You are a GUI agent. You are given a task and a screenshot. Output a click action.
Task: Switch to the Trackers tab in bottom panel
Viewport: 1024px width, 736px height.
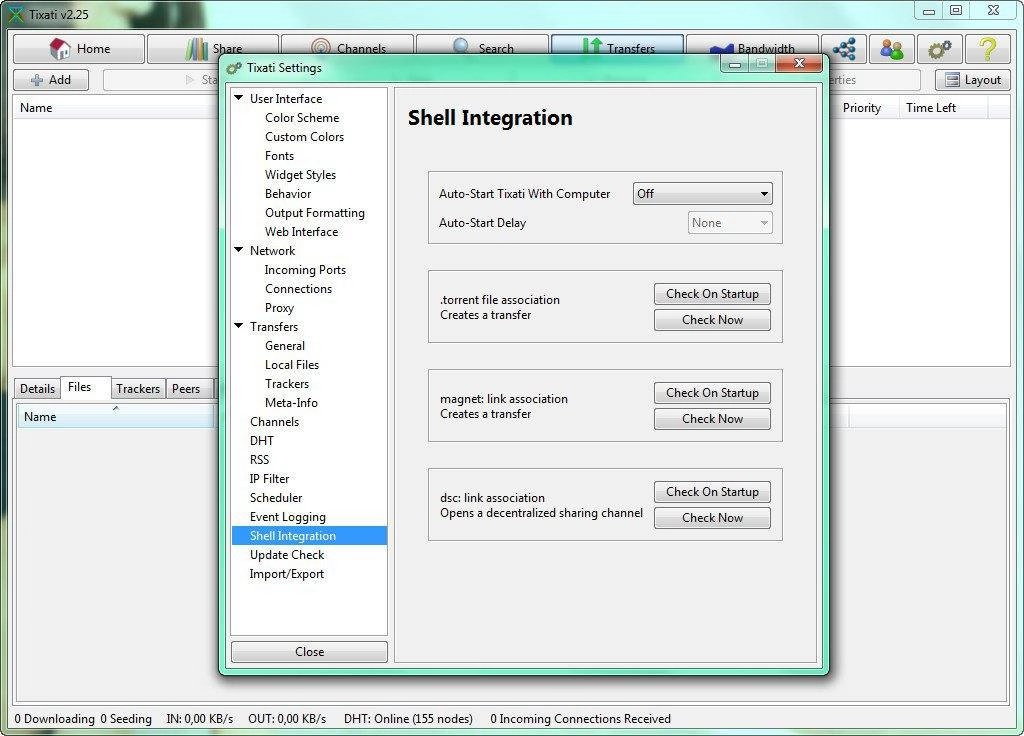pyautogui.click(x=138, y=389)
